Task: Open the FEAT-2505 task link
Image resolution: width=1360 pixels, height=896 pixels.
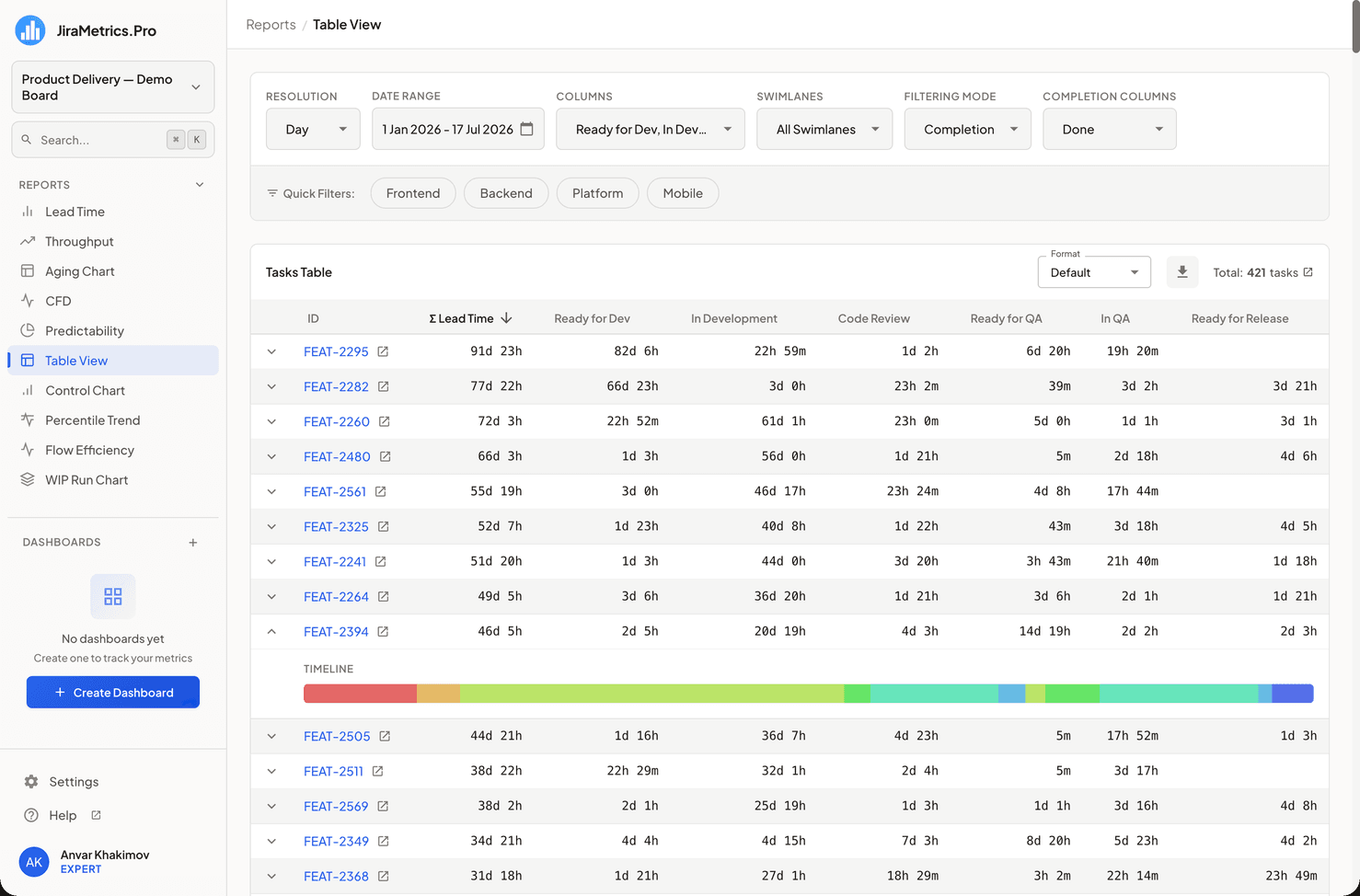Action: (x=337, y=736)
